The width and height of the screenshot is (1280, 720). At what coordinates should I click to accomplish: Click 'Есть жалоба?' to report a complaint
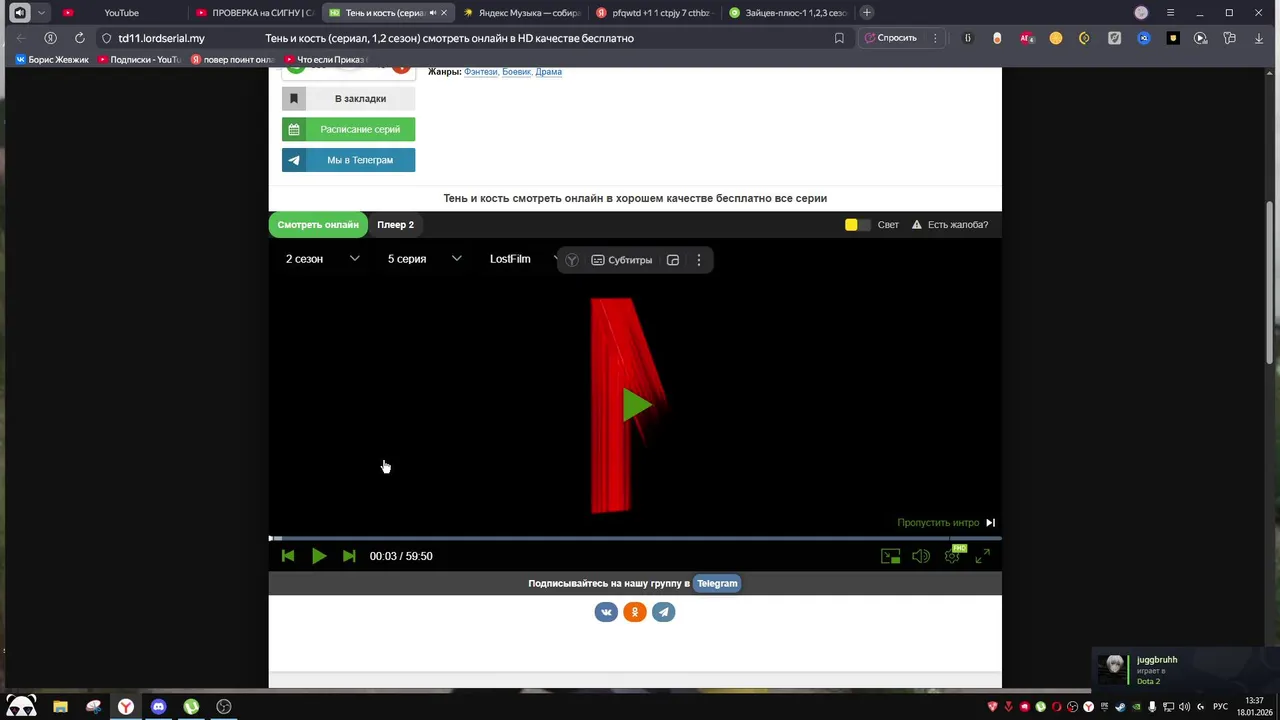(949, 225)
